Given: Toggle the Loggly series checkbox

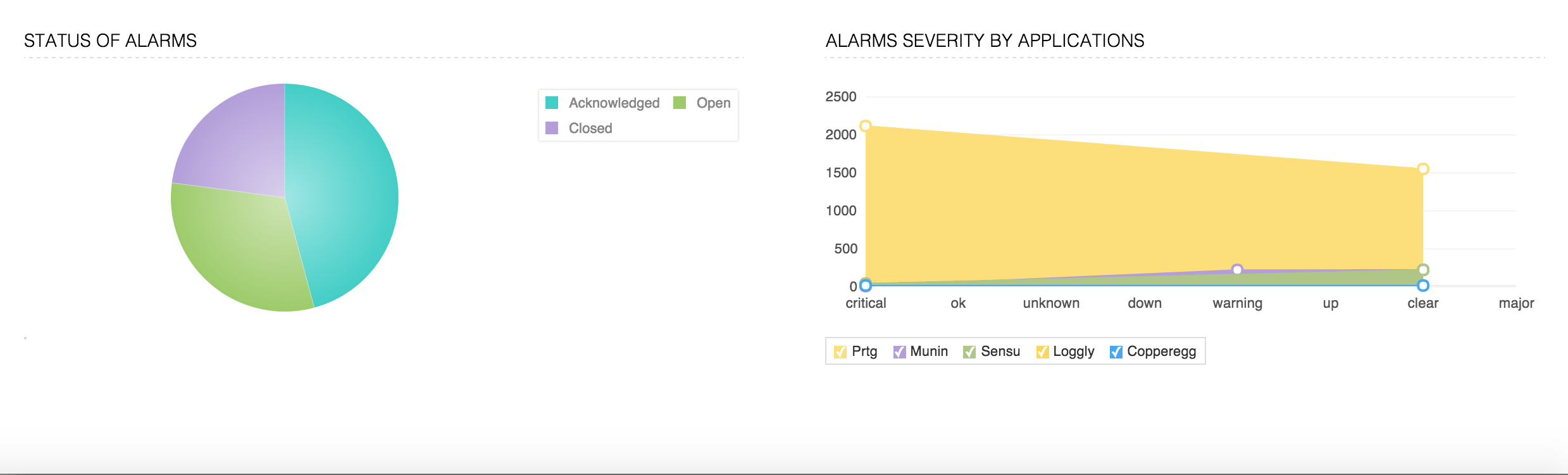Looking at the screenshot, I should 1042,352.
